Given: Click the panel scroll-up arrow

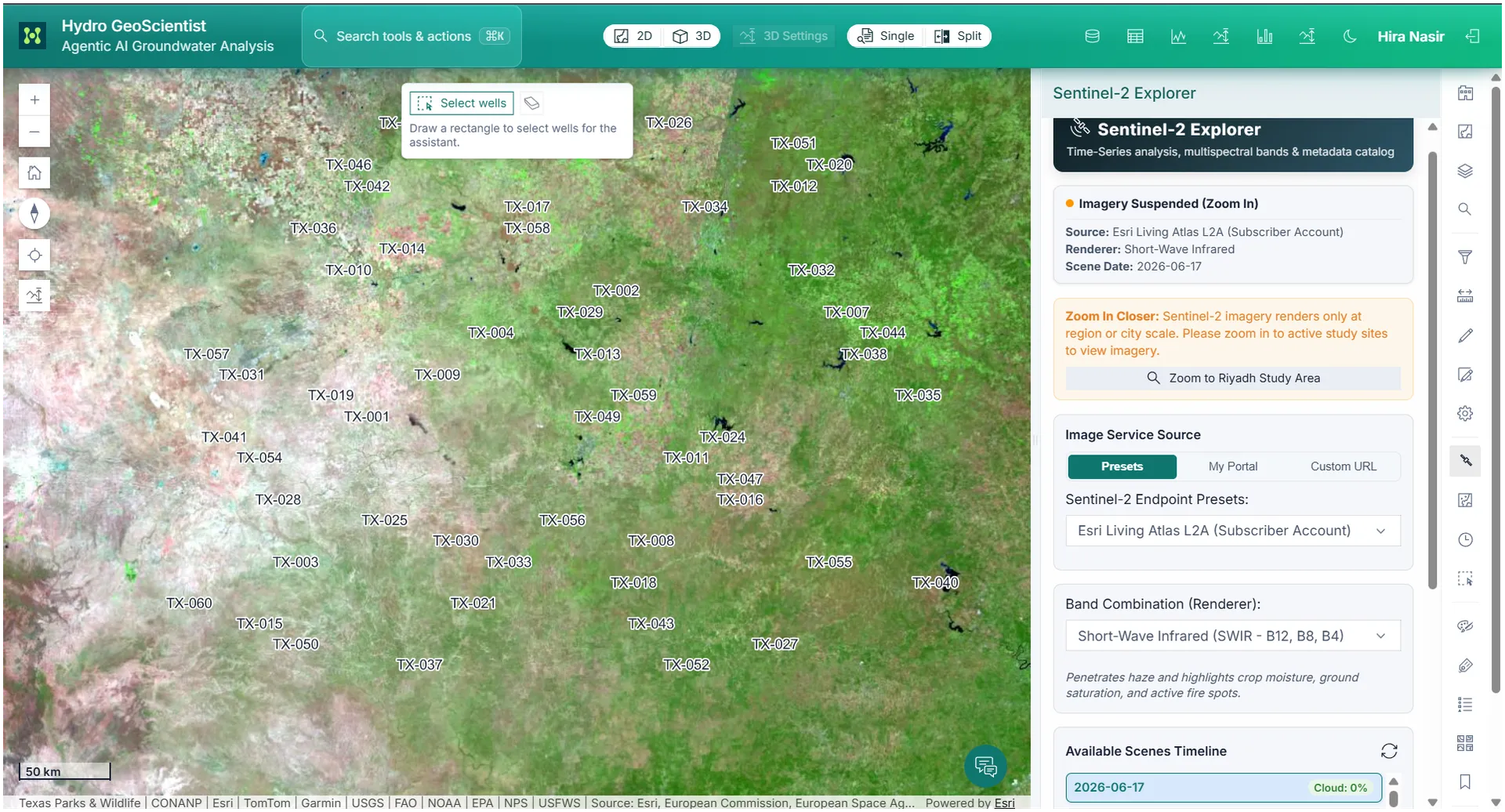Looking at the screenshot, I should pyautogui.click(x=1432, y=127).
